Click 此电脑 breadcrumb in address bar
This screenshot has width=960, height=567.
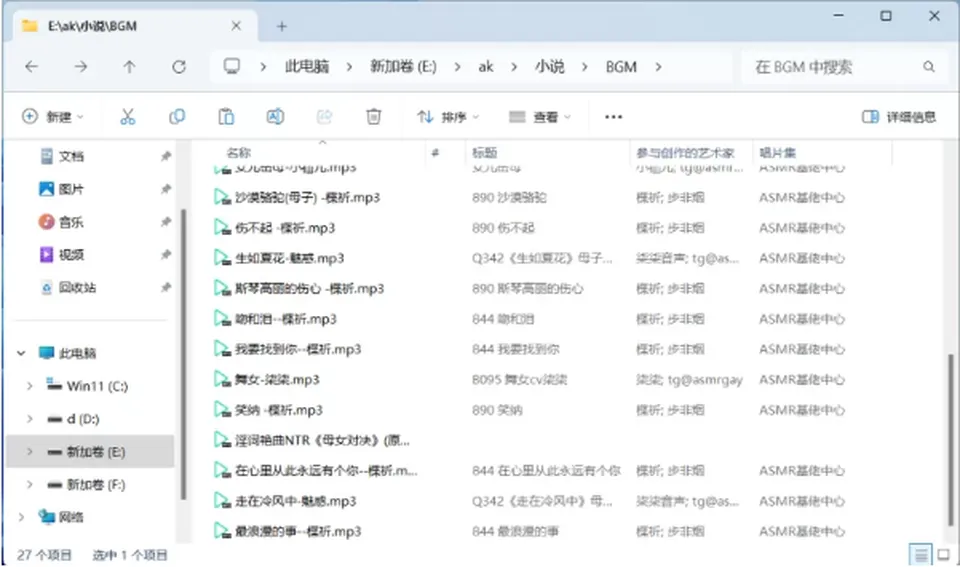[307, 67]
